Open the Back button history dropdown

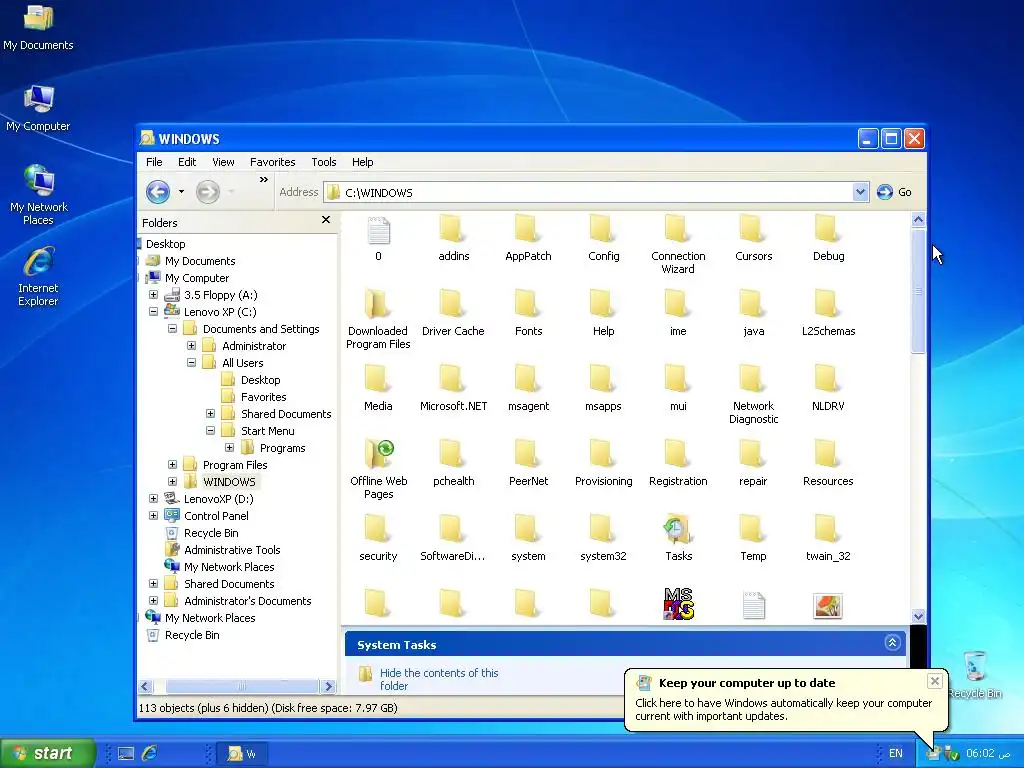(x=181, y=192)
